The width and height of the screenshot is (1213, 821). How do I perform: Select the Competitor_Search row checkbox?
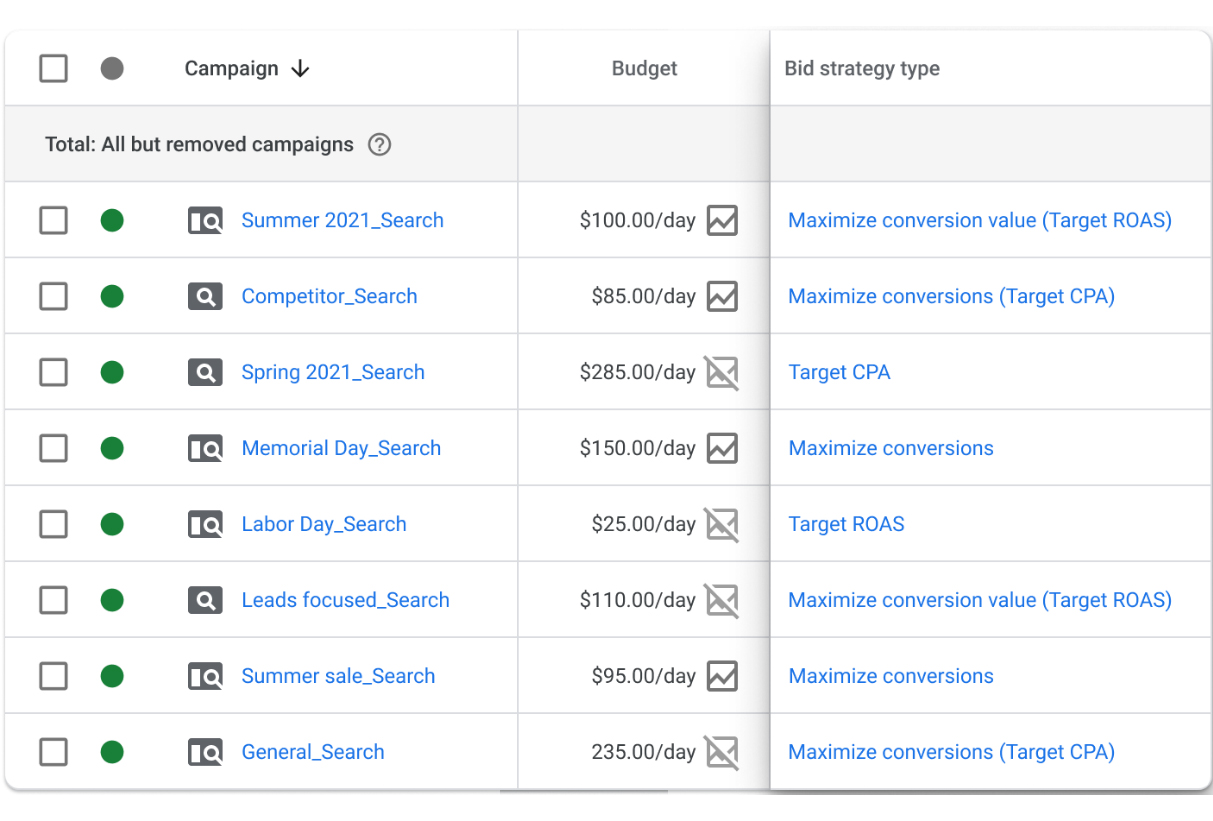pyautogui.click(x=53, y=296)
